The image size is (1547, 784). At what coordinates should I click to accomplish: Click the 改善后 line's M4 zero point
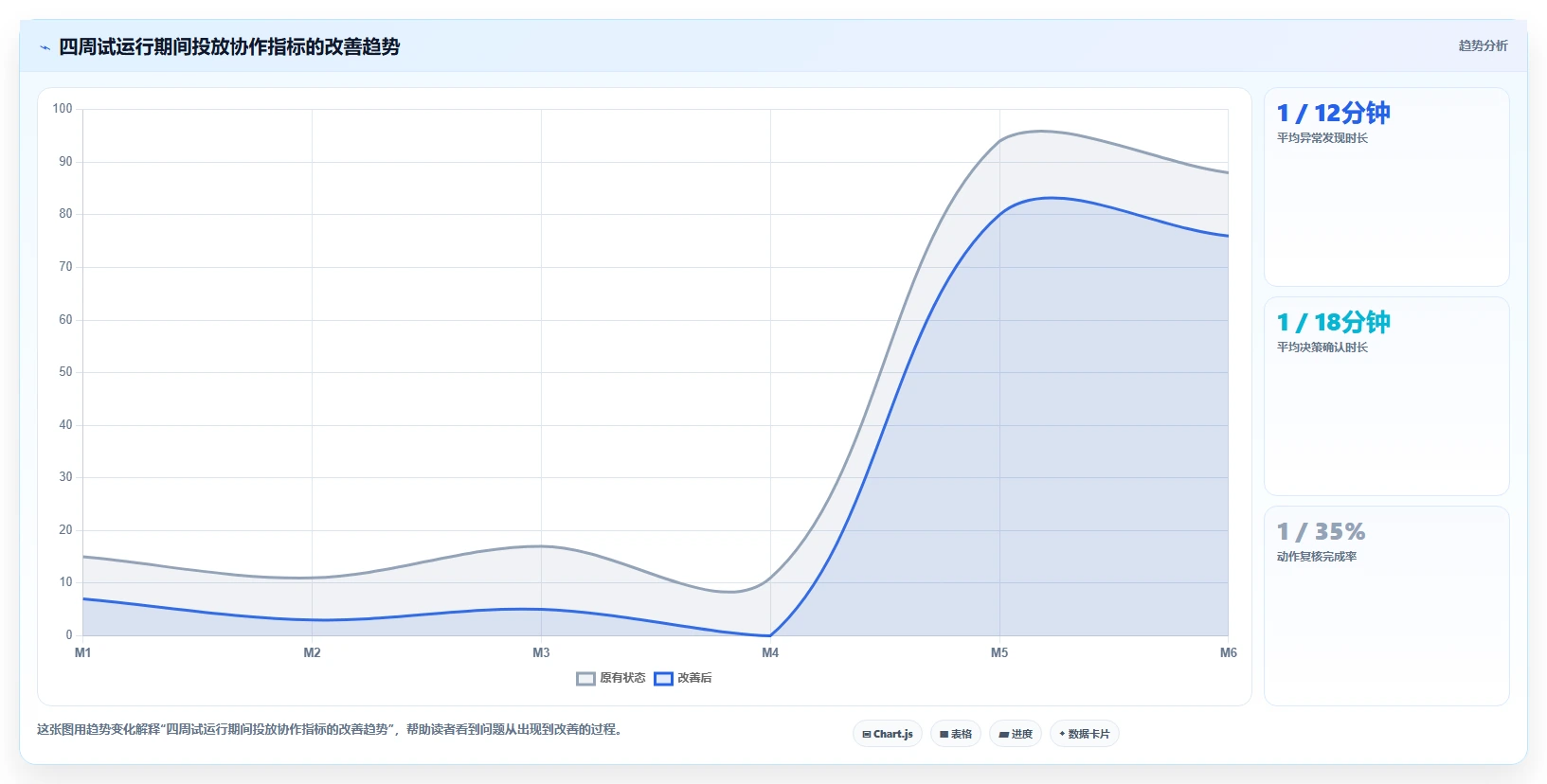(770, 635)
